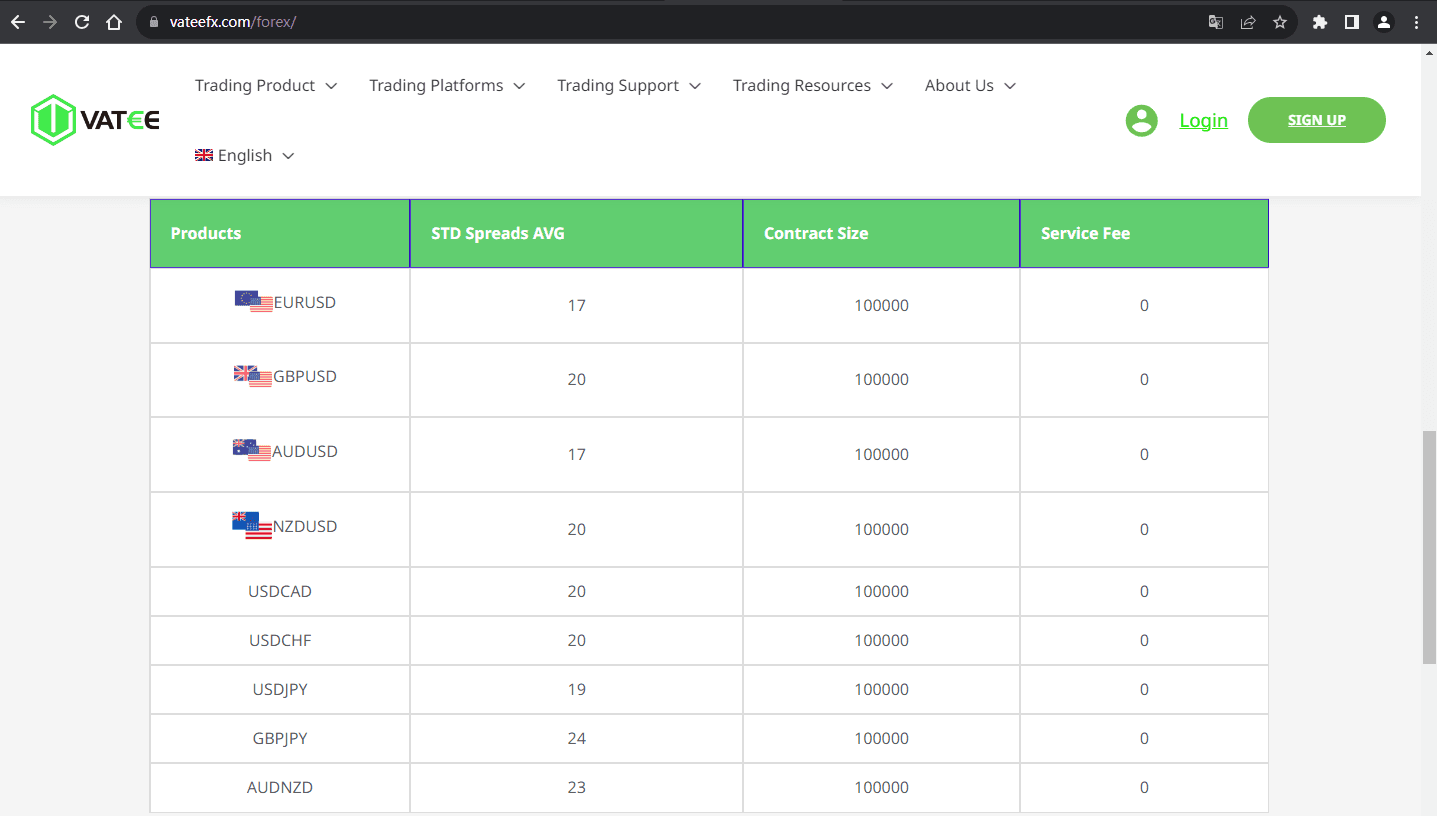1437x816 pixels.
Task: Click the EURUSD service fee 0
Action: click(x=1144, y=305)
